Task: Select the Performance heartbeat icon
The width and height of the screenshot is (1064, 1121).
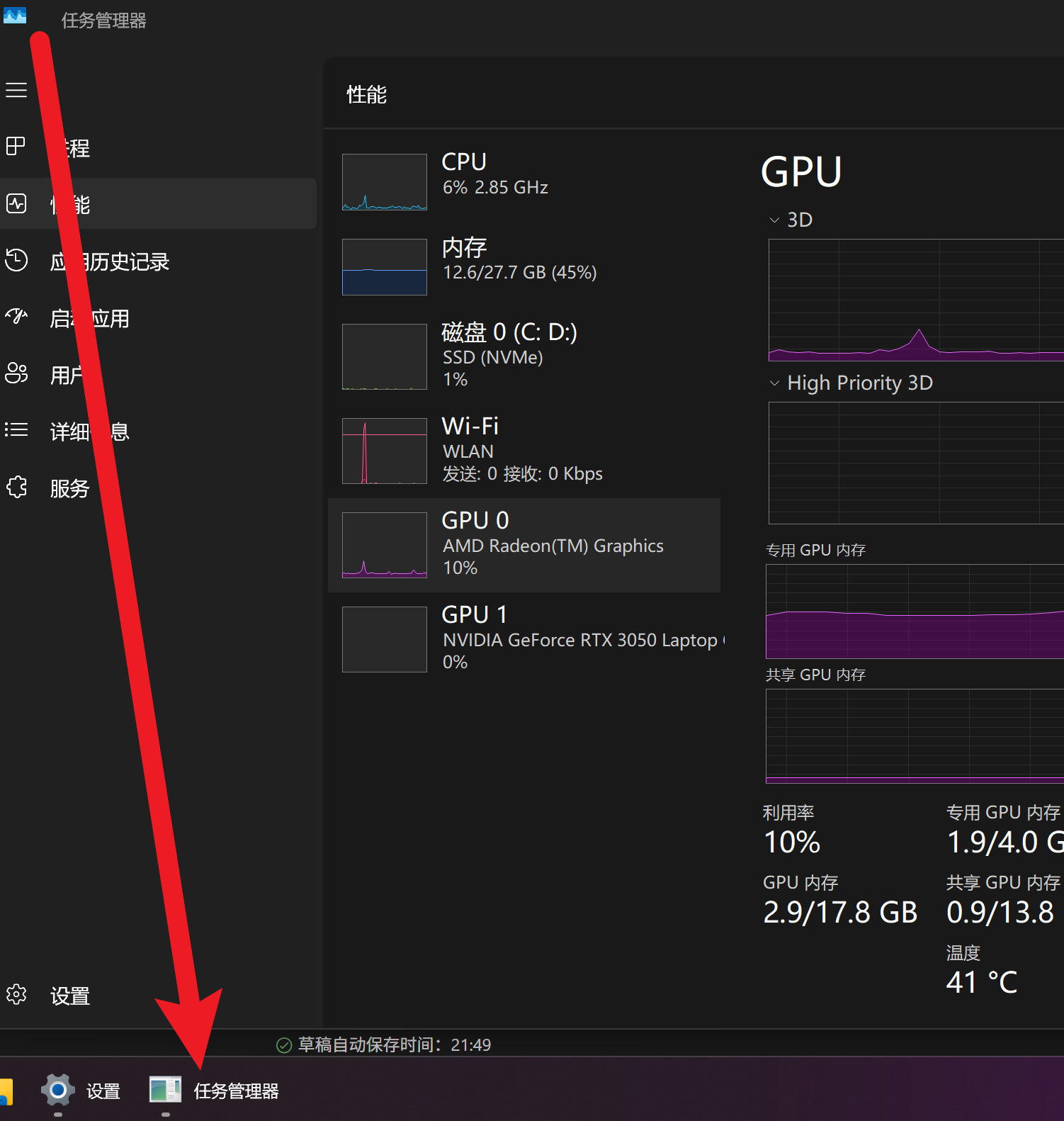Action: 16,203
